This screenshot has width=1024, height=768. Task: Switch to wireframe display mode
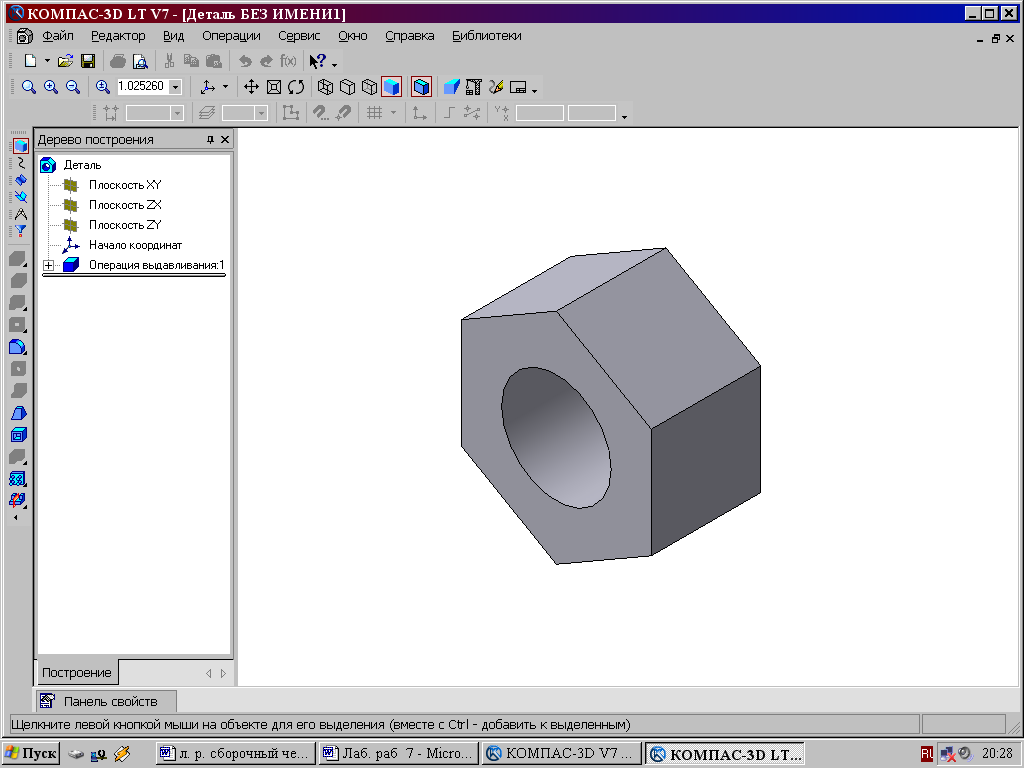(x=325, y=87)
